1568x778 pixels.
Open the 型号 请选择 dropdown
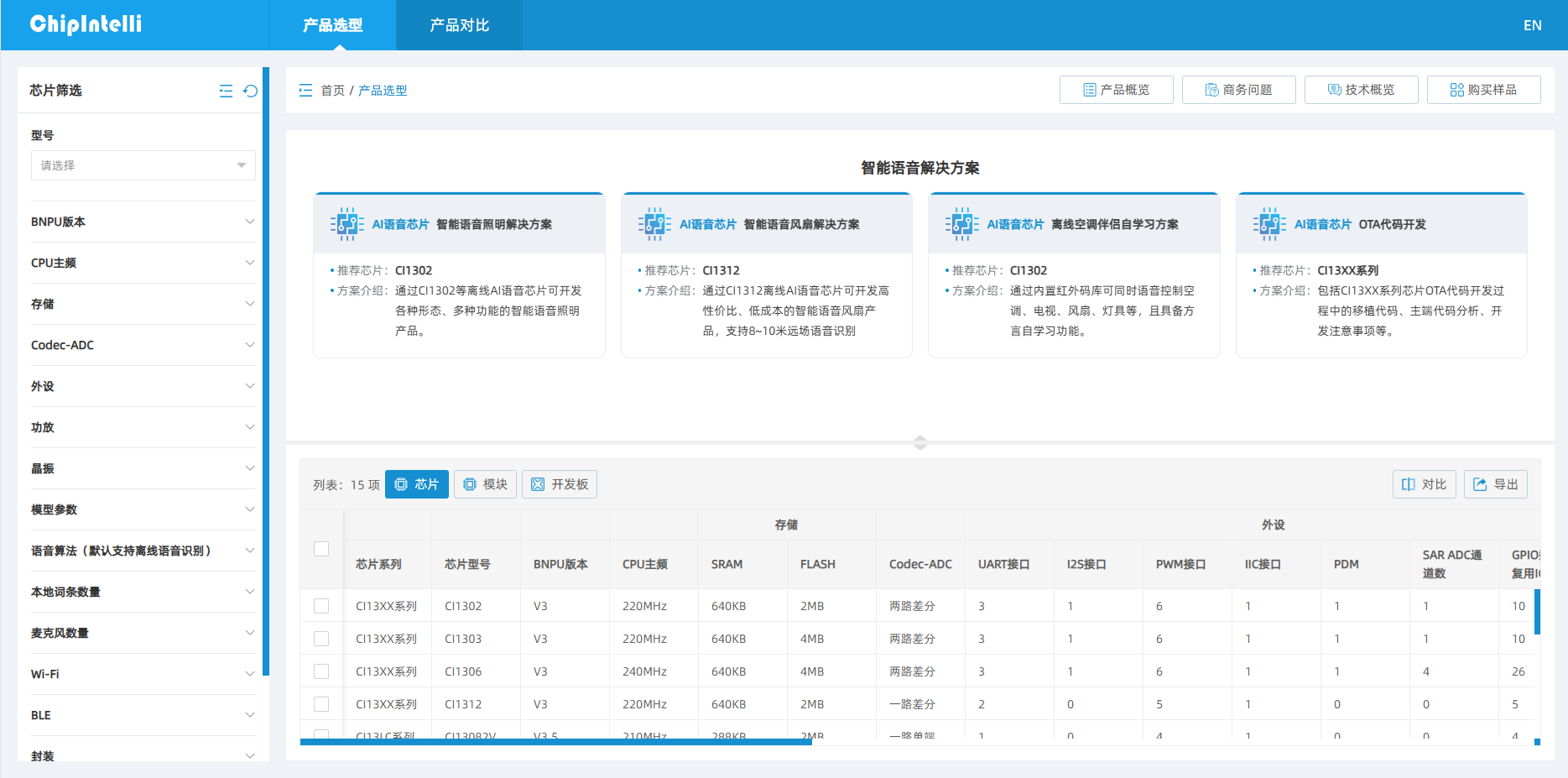tap(143, 165)
